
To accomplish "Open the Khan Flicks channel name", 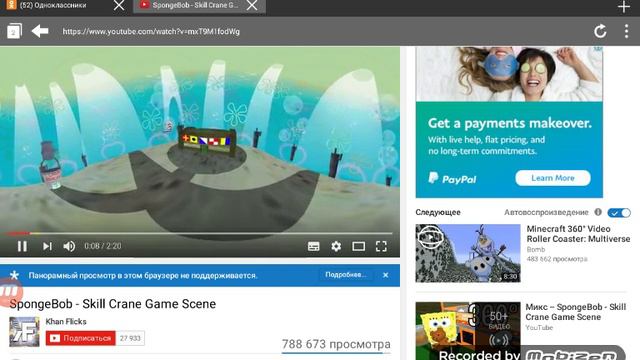I will pos(66,322).
